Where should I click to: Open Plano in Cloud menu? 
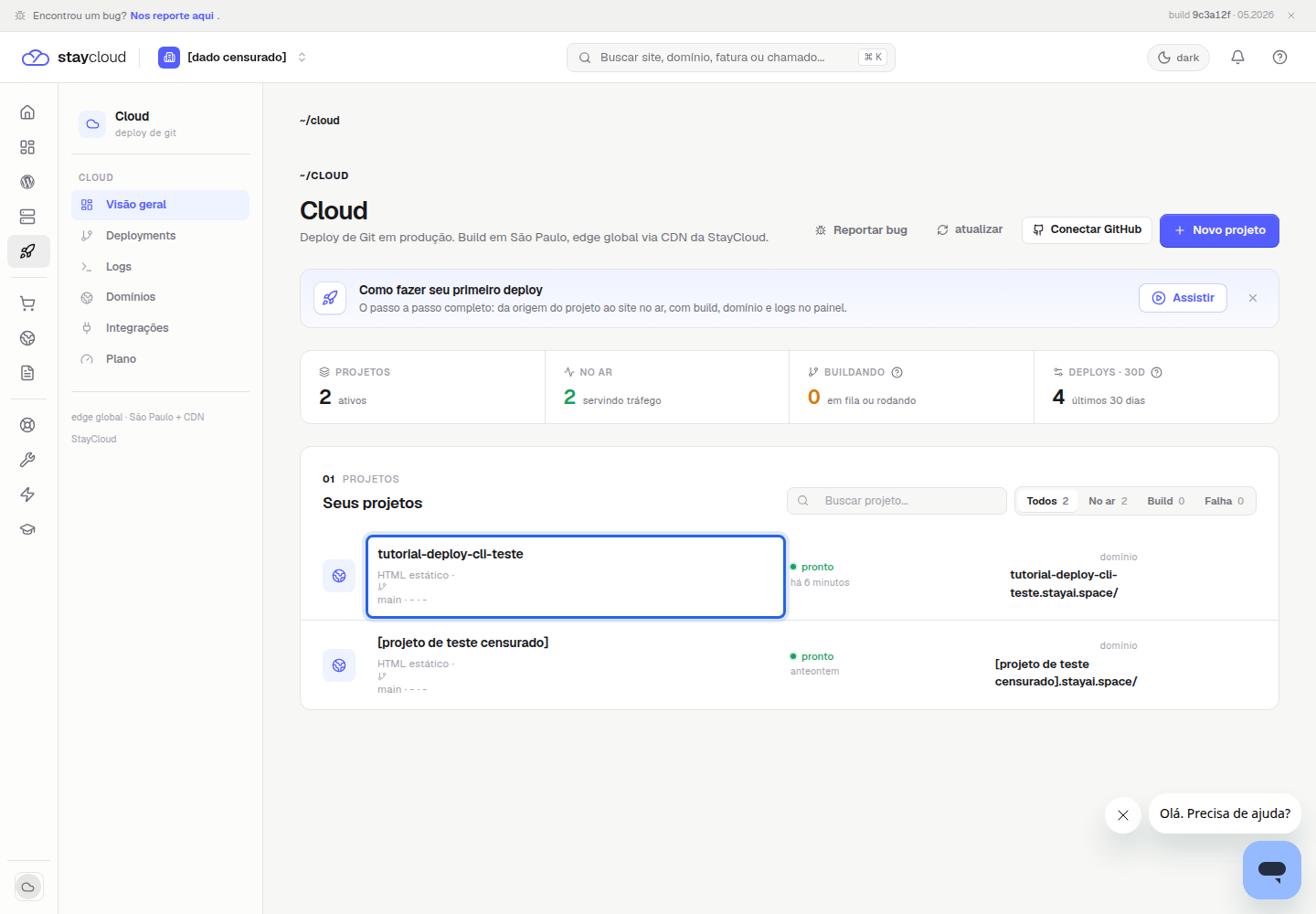[x=160, y=359]
